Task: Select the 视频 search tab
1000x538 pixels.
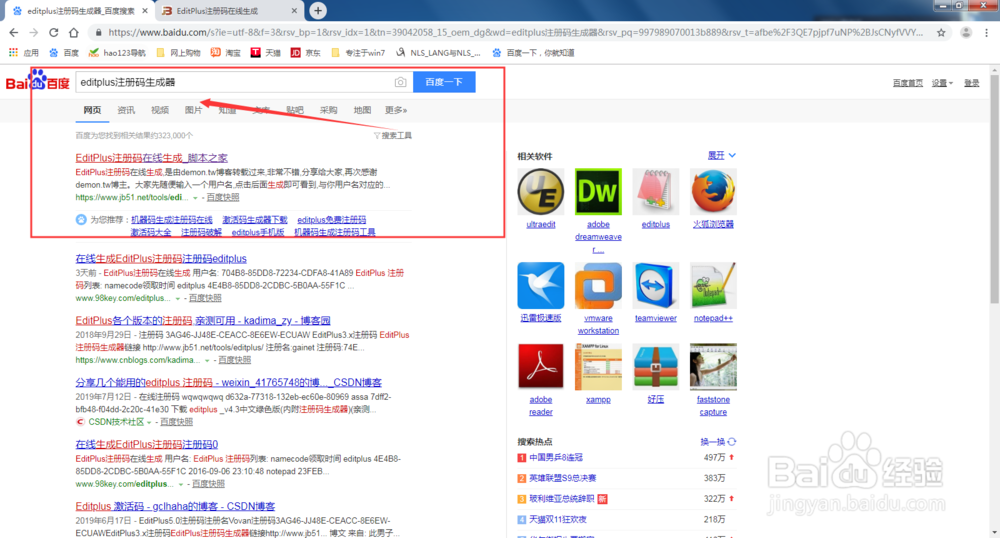Action: (160, 110)
